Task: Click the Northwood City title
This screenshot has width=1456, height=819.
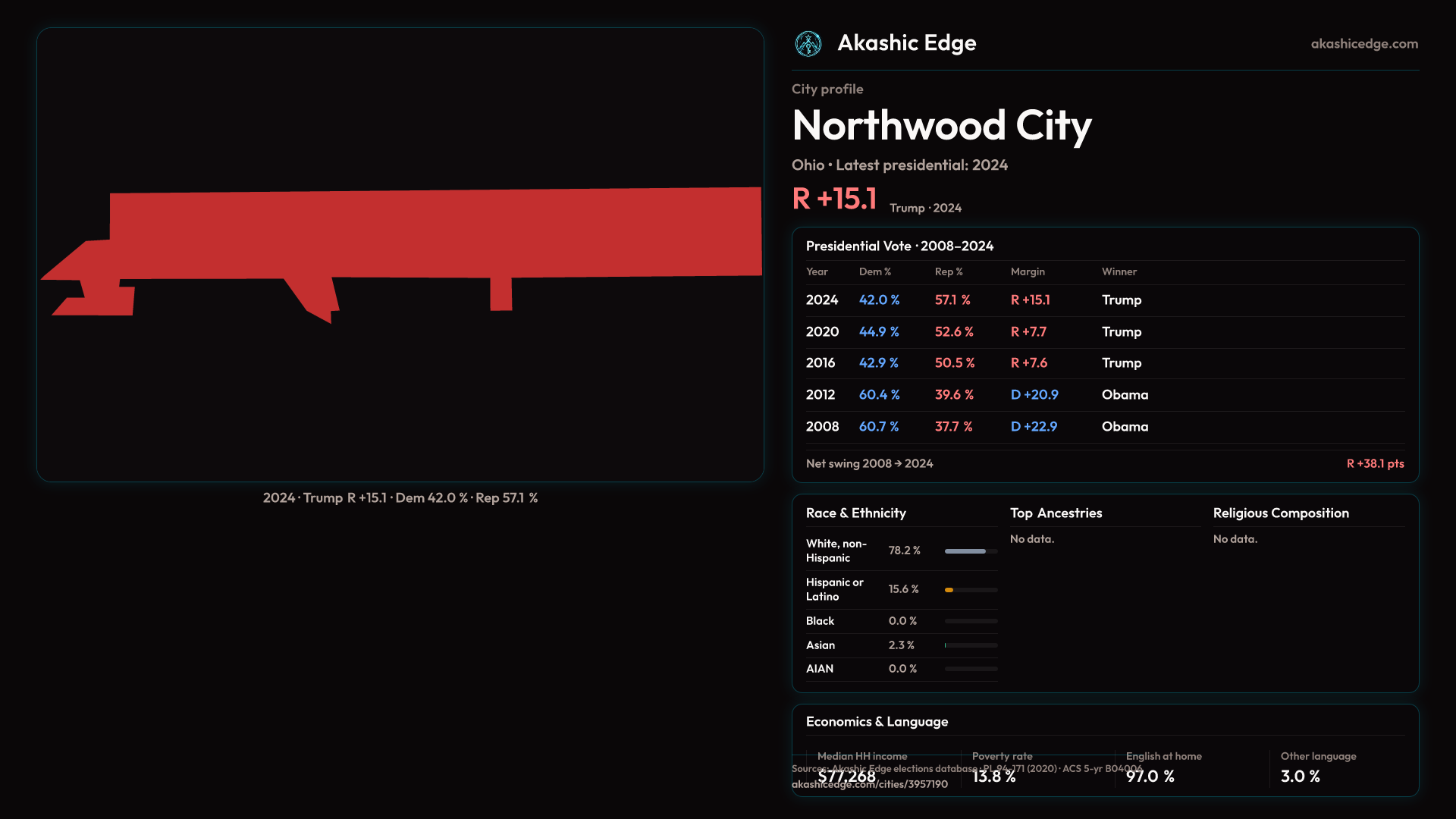Action: pyautogui.click(x=941, y=126)
